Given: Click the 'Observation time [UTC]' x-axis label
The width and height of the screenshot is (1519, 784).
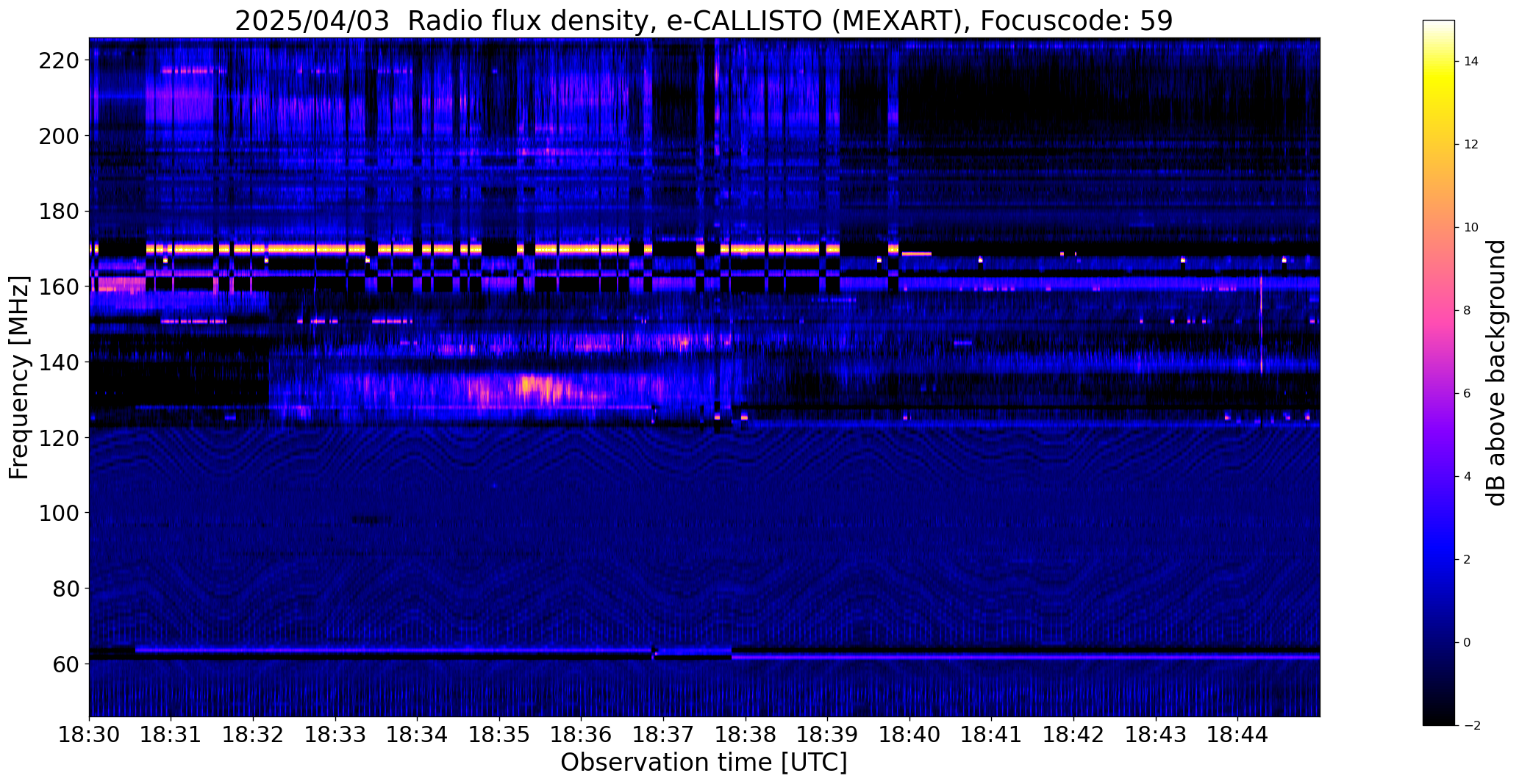Looking at the screenshot, I should (x=704, y=763).
